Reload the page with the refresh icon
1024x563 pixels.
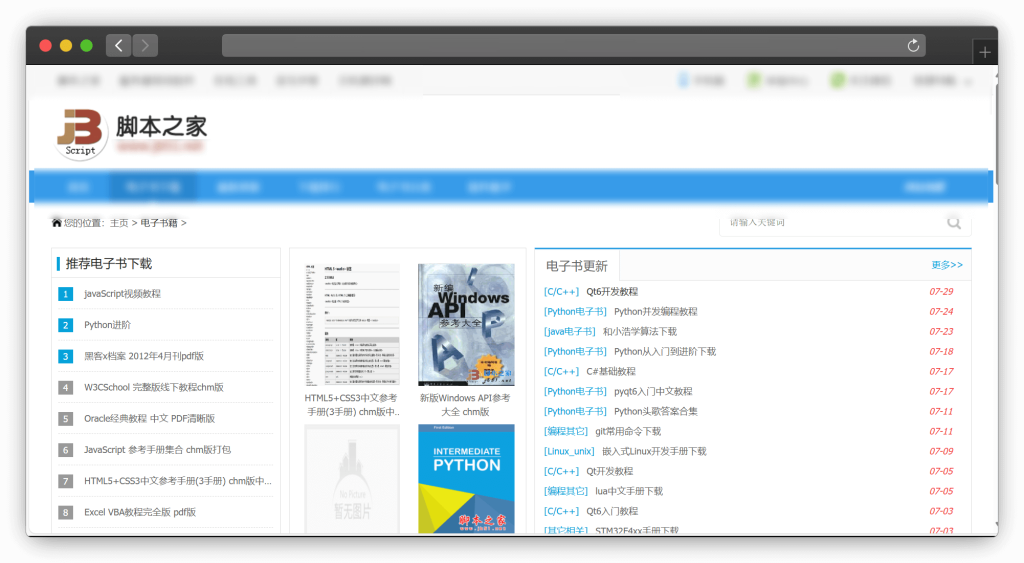point(913,46)
